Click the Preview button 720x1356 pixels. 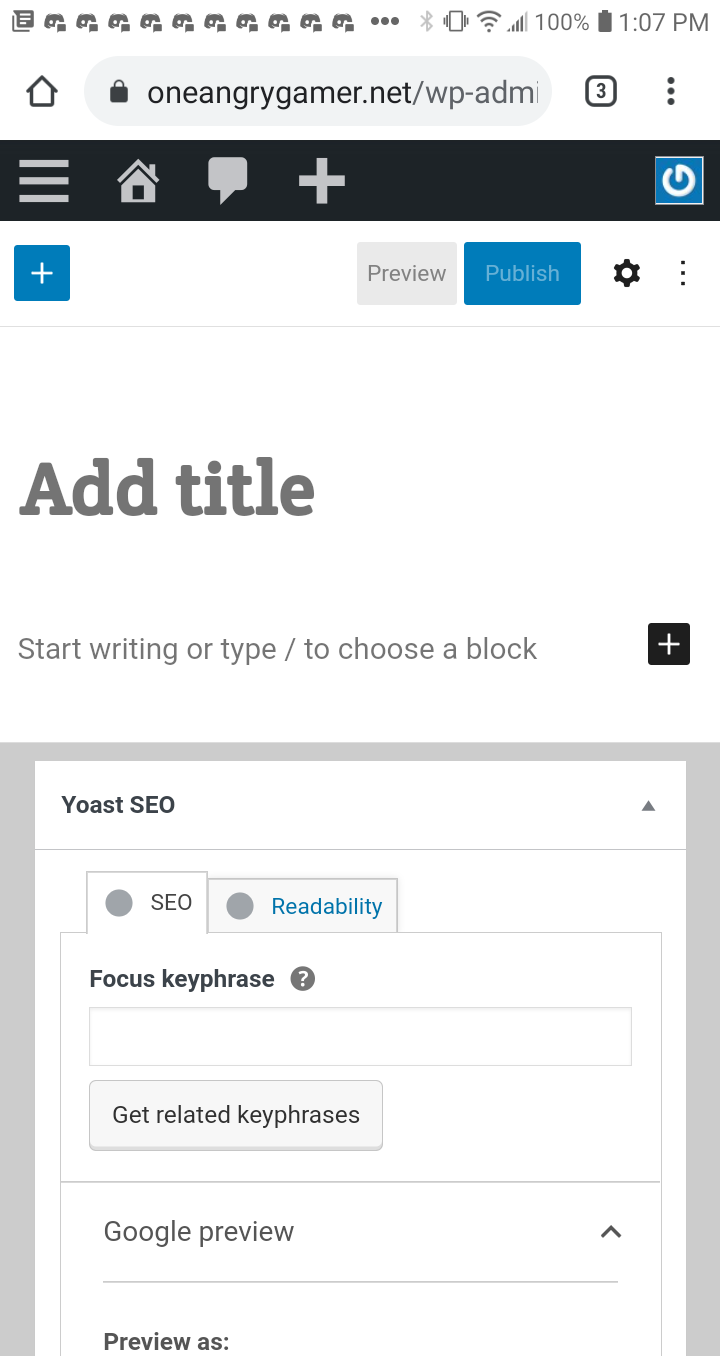pyautogui.click(x=407, y=273)
